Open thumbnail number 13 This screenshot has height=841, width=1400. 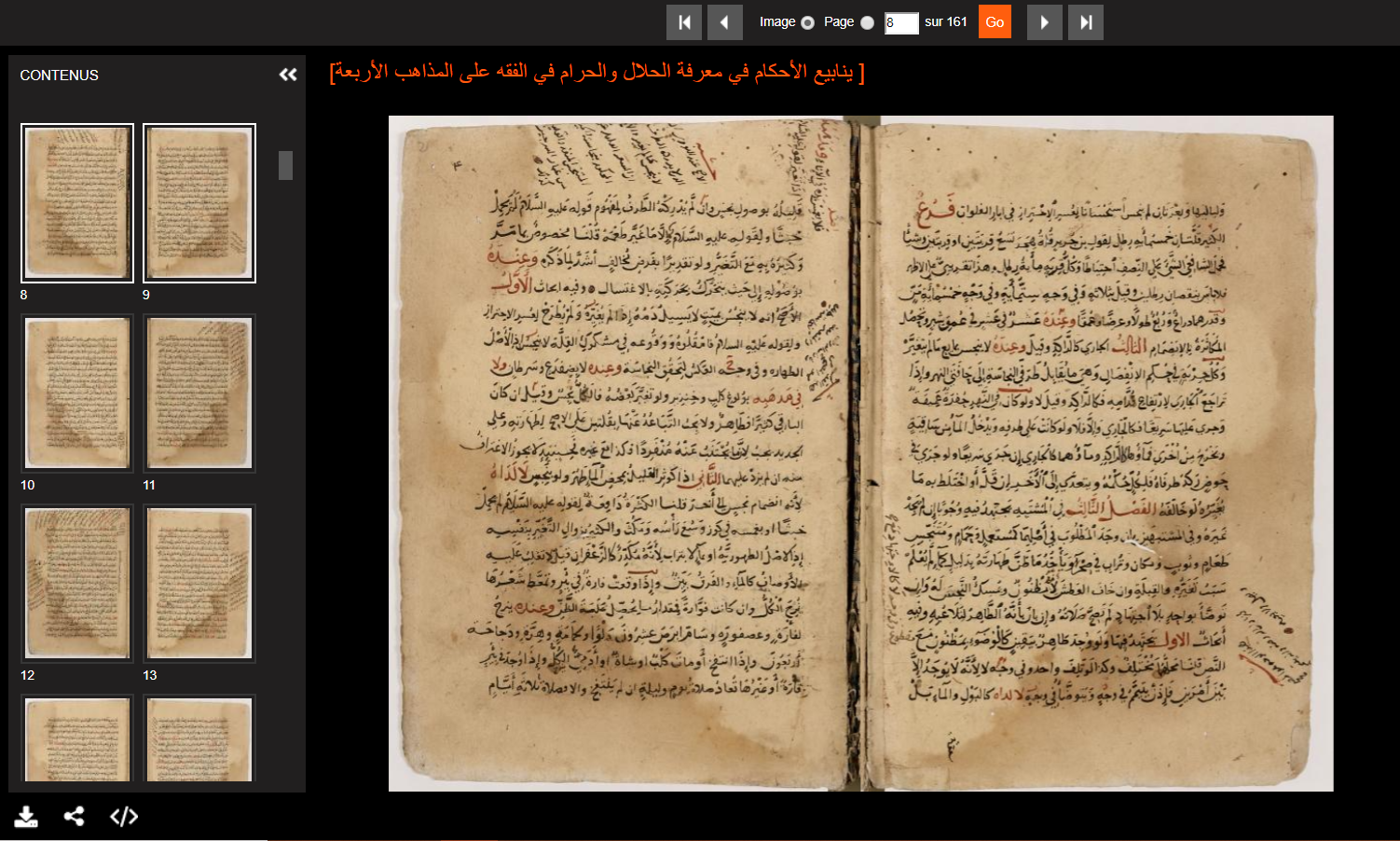coord(199,584)
